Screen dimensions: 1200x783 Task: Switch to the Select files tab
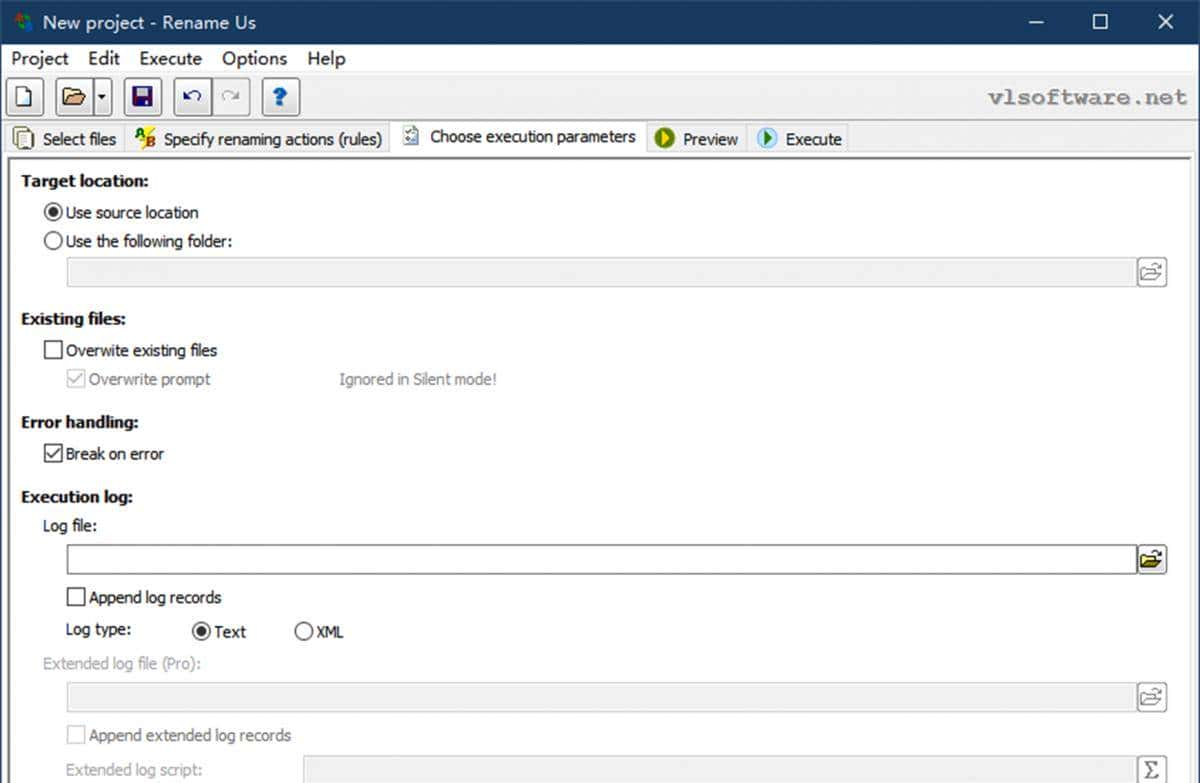coord(66,139)
